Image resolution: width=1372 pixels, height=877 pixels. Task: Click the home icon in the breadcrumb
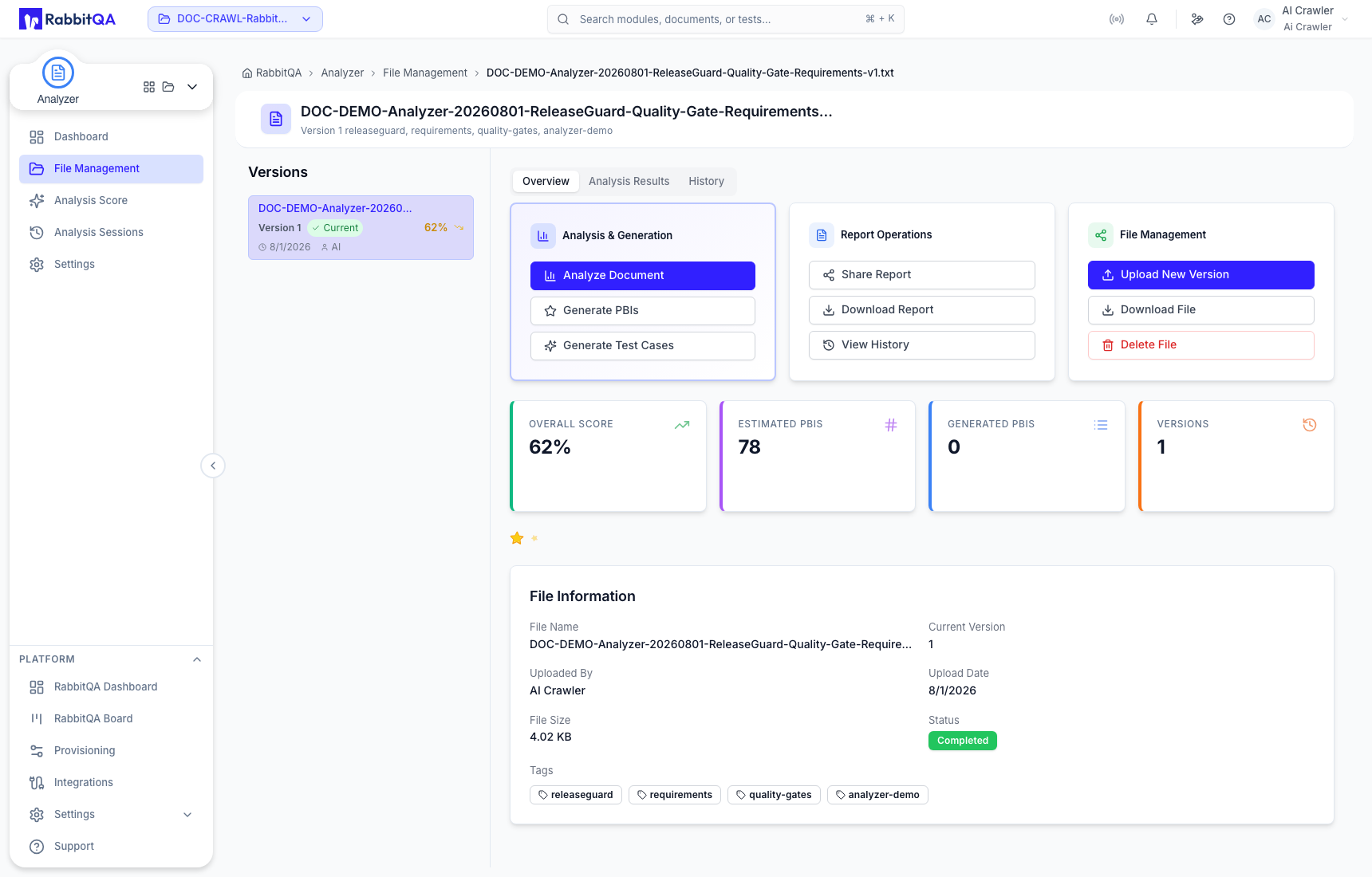click(x=247, y=73)
